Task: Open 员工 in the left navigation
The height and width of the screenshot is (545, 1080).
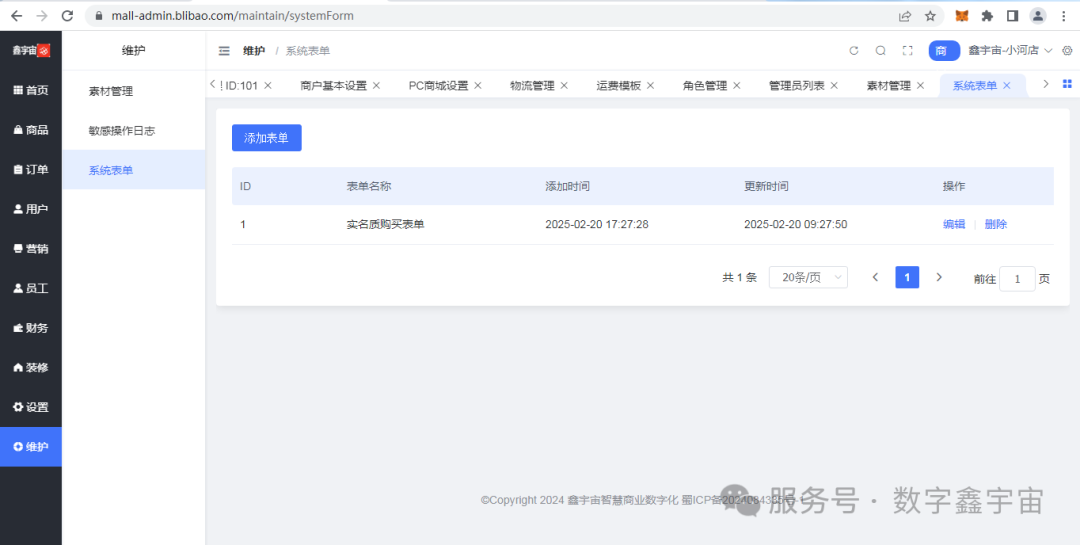Action: click(x=31, y=288)
